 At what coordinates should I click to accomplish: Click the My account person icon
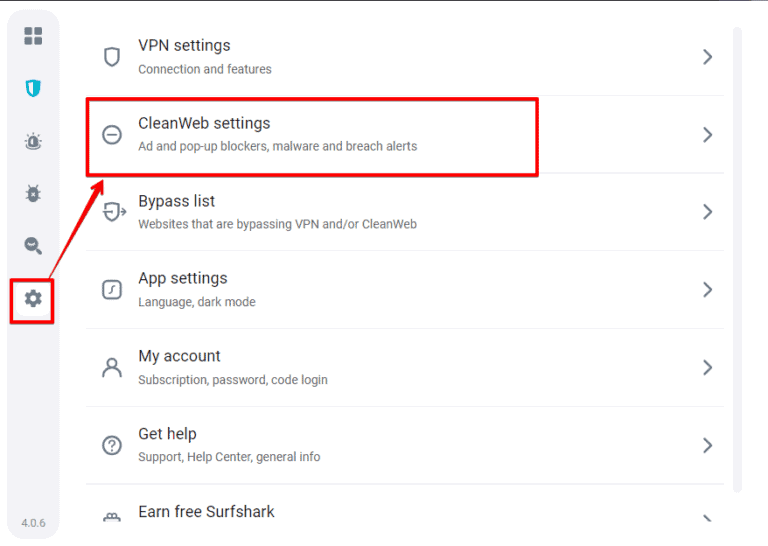112,367
